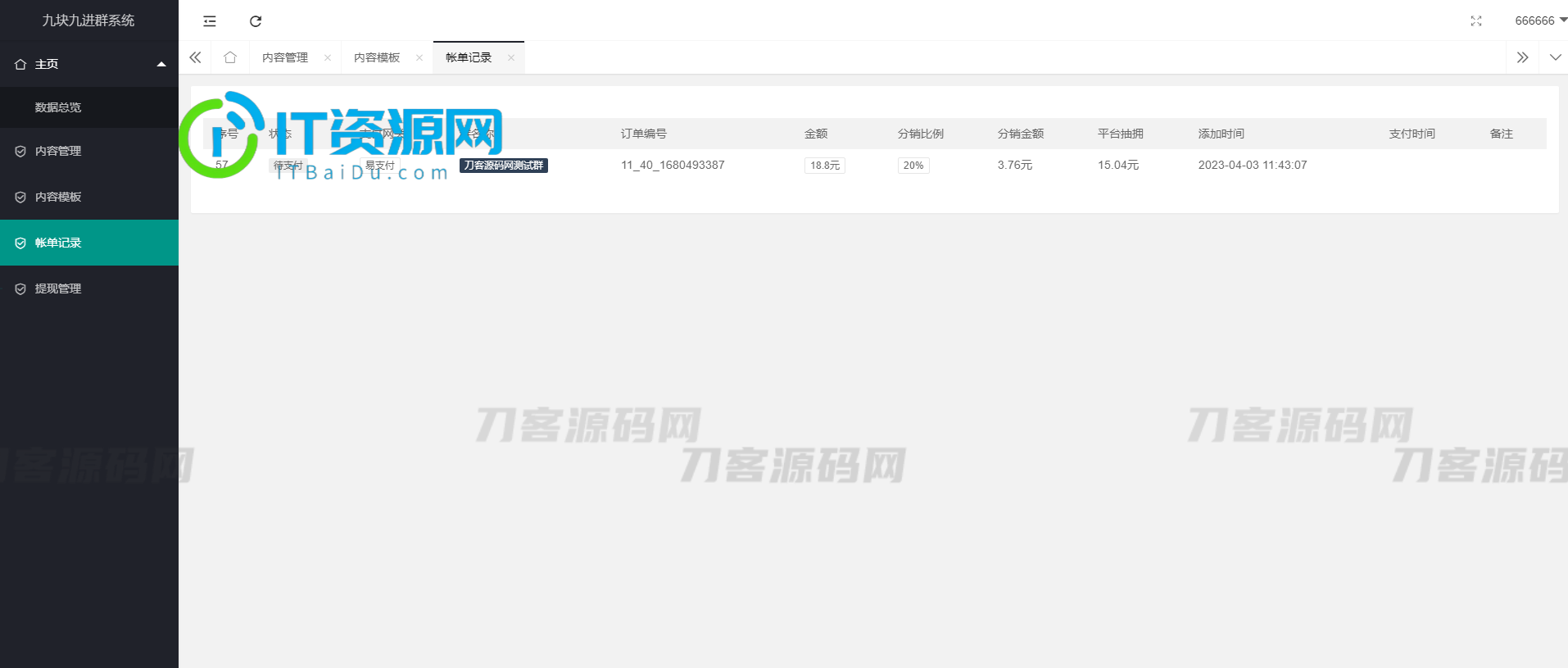Collapse the sidebar with the menu toggle icon
This screenshot has height=668, width=1568.
click(x=210, y=21)
